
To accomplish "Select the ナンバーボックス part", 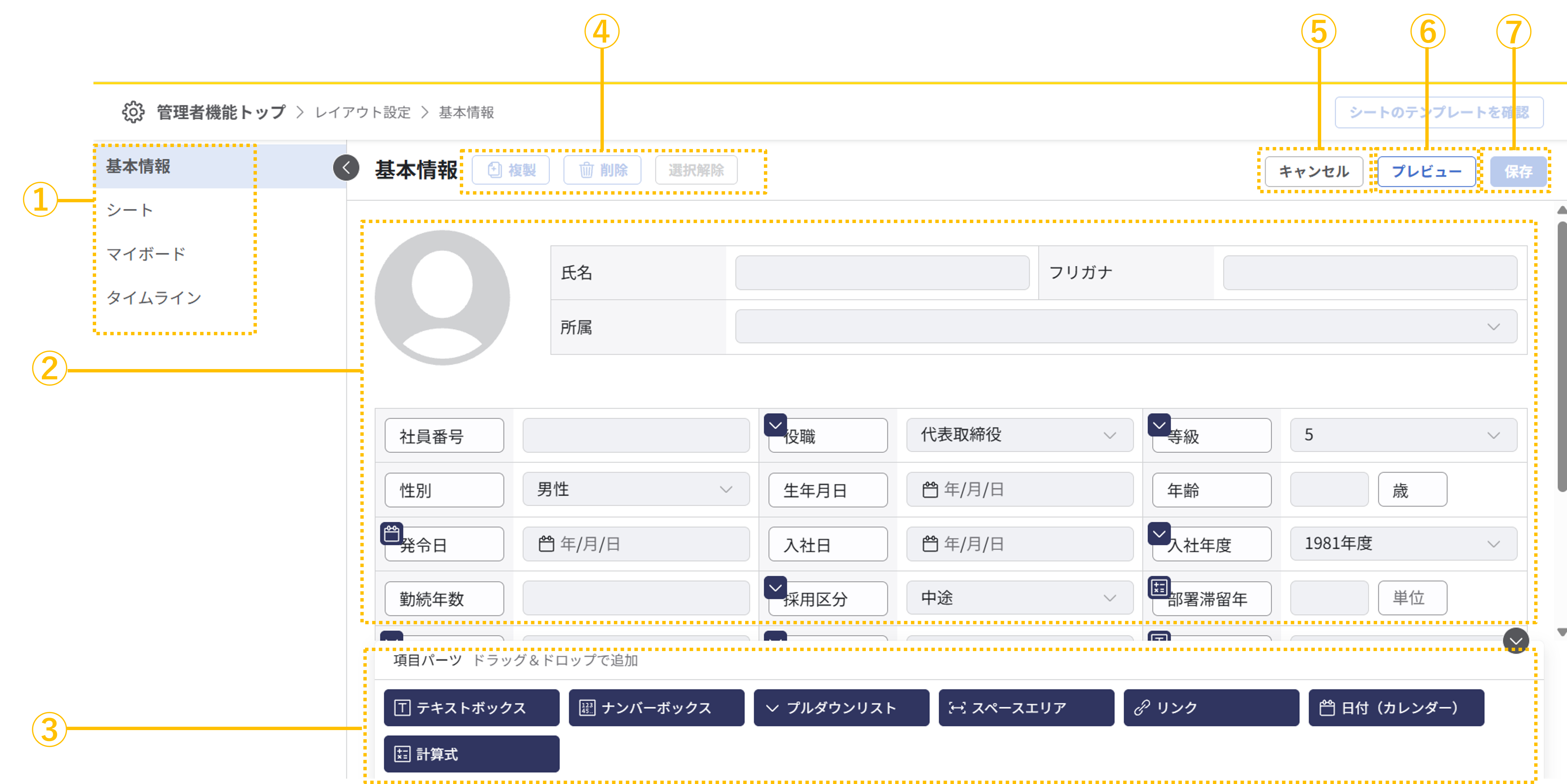I will [x=656, y=707].
